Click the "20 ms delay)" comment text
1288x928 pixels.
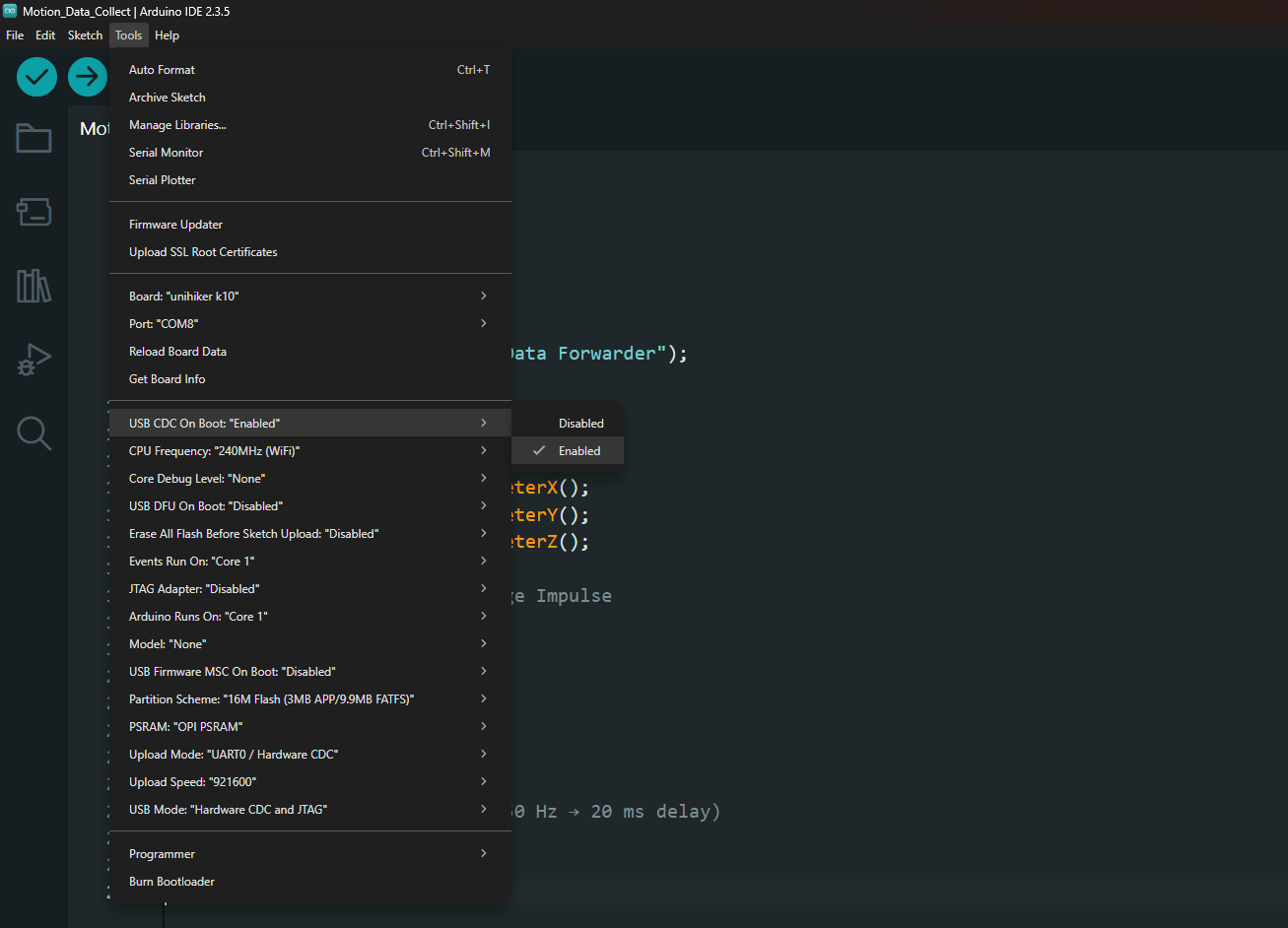point(656,812)
